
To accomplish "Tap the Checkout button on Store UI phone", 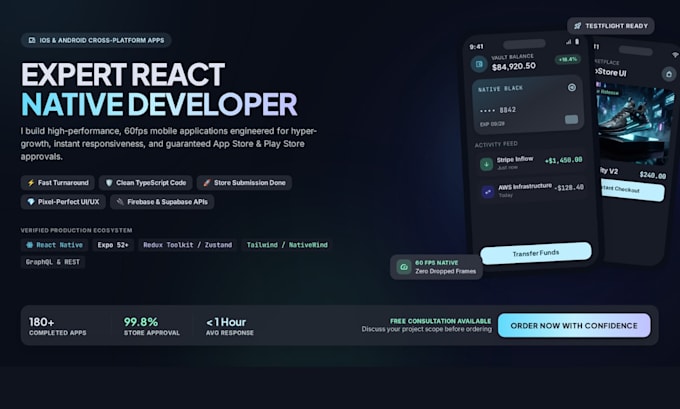I will [631, 191].
